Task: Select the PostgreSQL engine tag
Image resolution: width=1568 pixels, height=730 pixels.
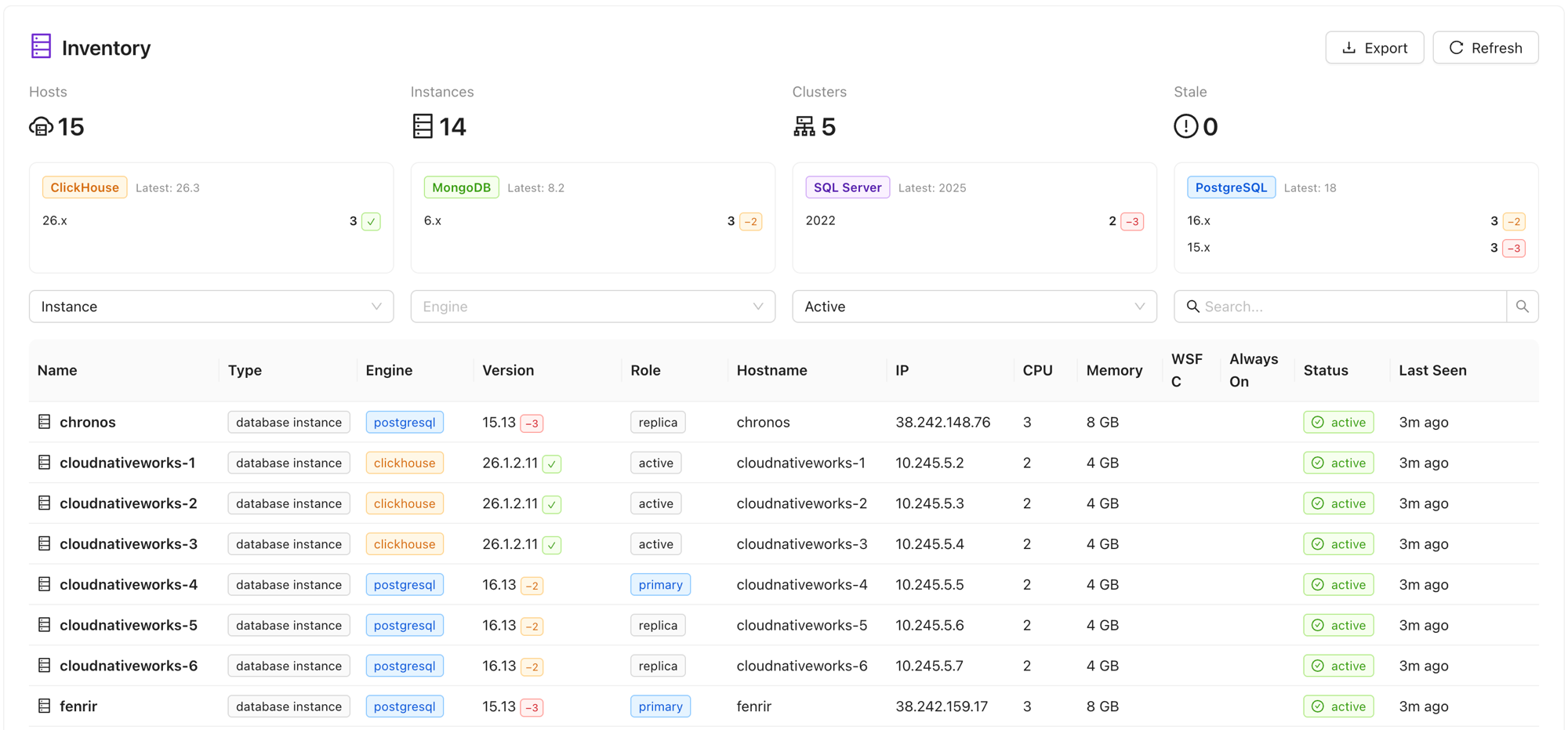Action: (x=1231, y=187)
